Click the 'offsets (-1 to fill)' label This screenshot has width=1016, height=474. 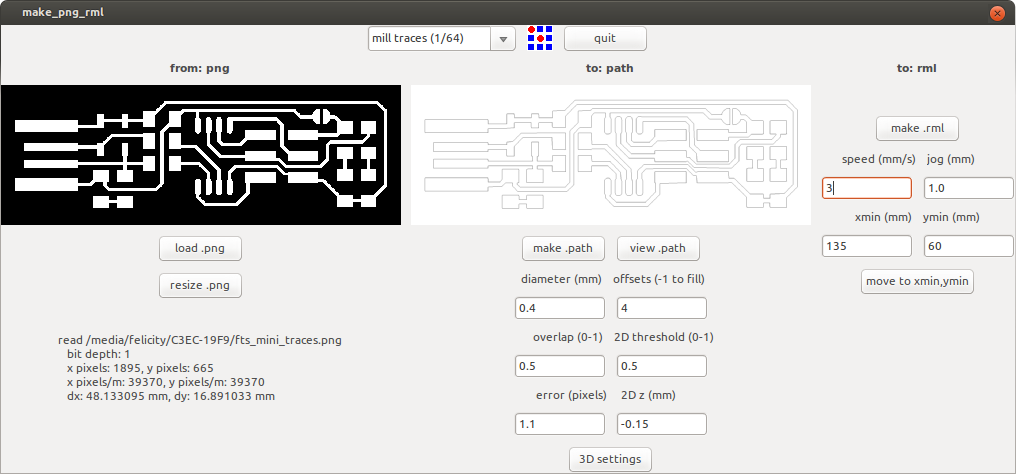659,280
